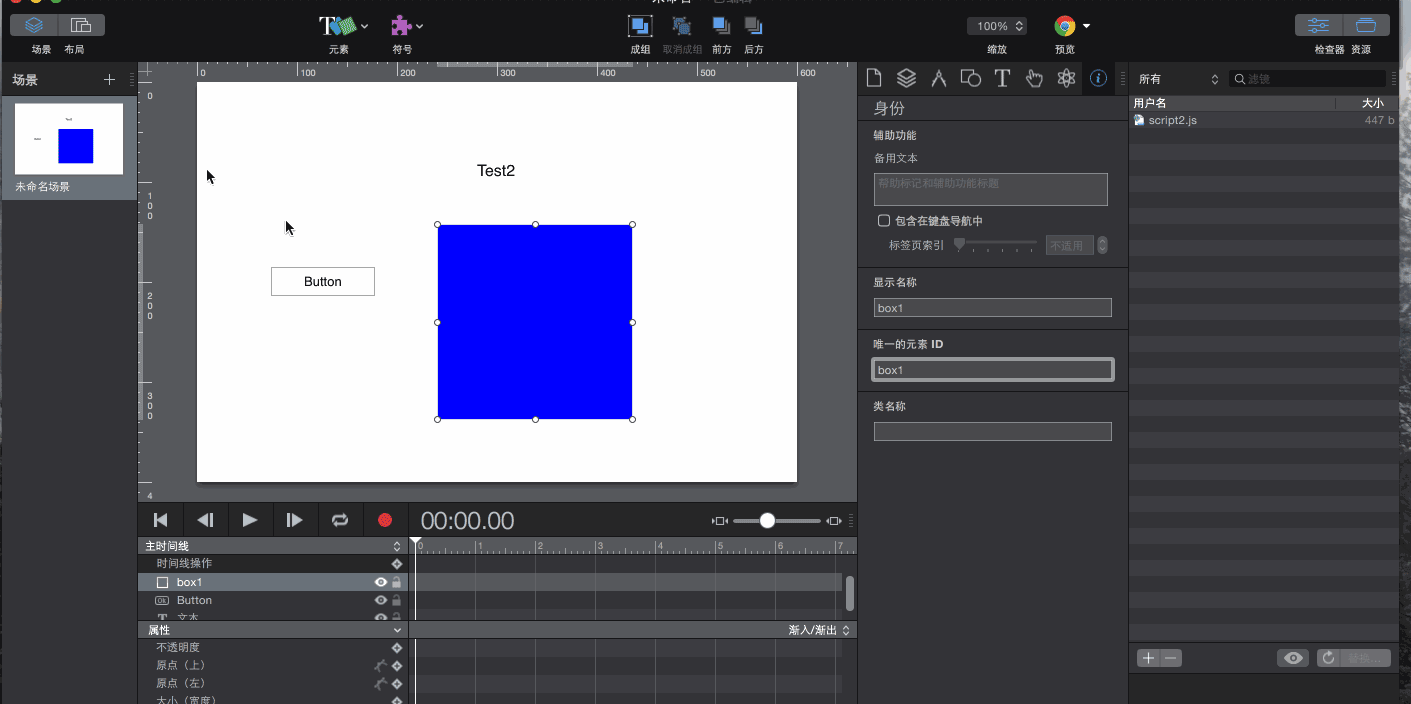Open the Typography inspector tab icon

click(x=1002, y=78)
